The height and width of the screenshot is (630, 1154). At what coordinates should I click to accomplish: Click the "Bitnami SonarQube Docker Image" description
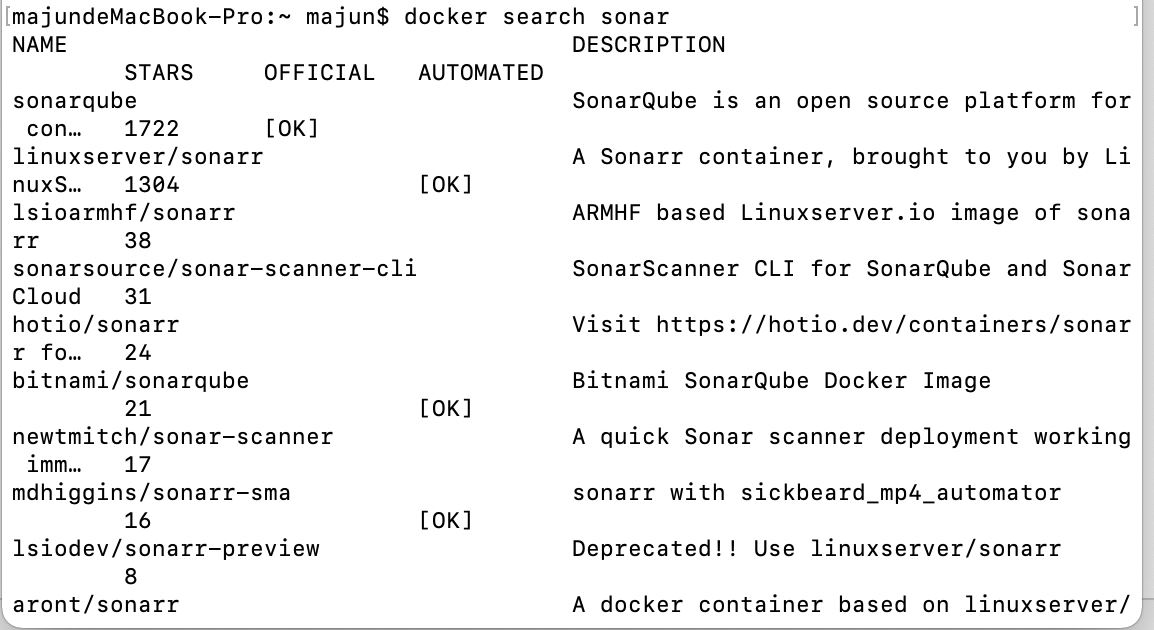(781, 381)
